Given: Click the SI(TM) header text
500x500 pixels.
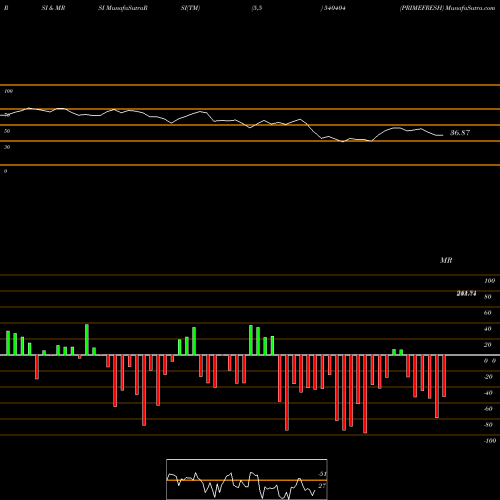Looking at the screenshot, I should tap(190, 8).
